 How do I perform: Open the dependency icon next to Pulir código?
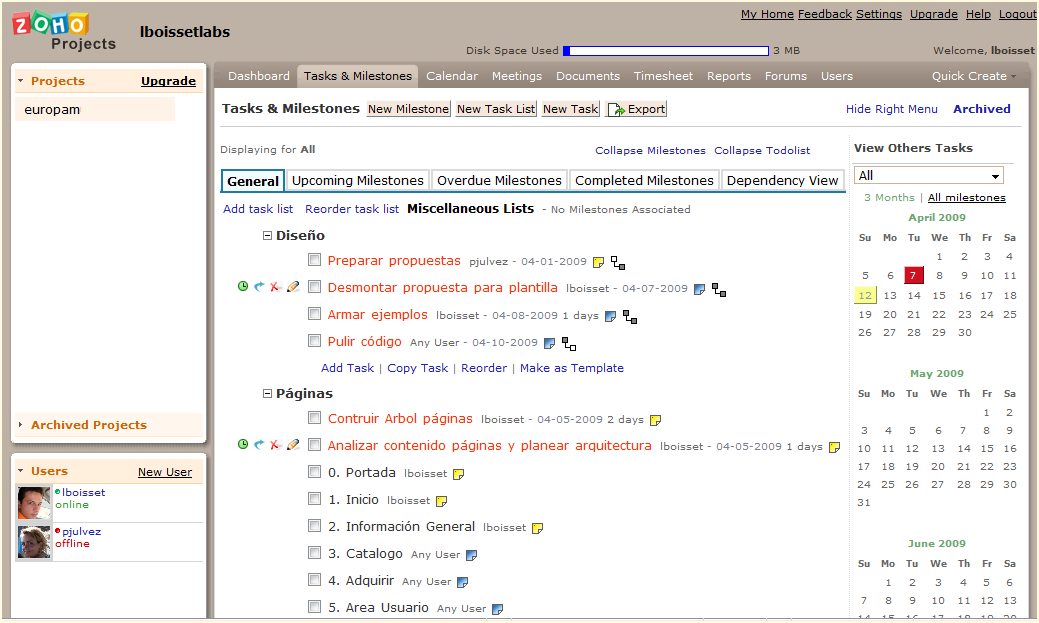coord(569,343)
